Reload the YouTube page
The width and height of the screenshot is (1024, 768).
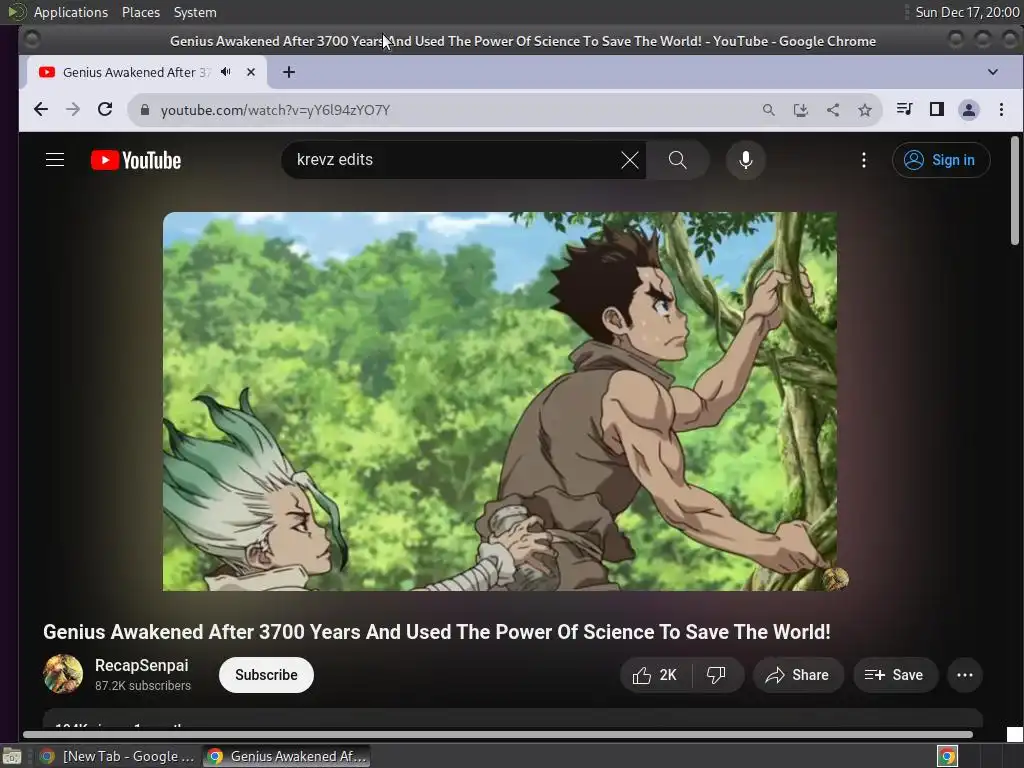point(105,110)
